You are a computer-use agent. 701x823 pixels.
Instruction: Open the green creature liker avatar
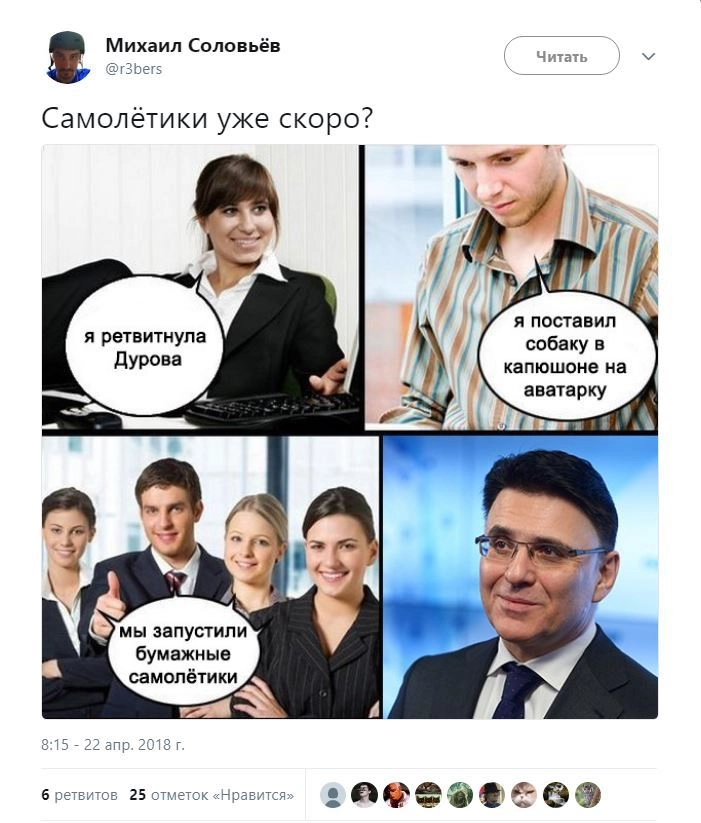(460, 795)
